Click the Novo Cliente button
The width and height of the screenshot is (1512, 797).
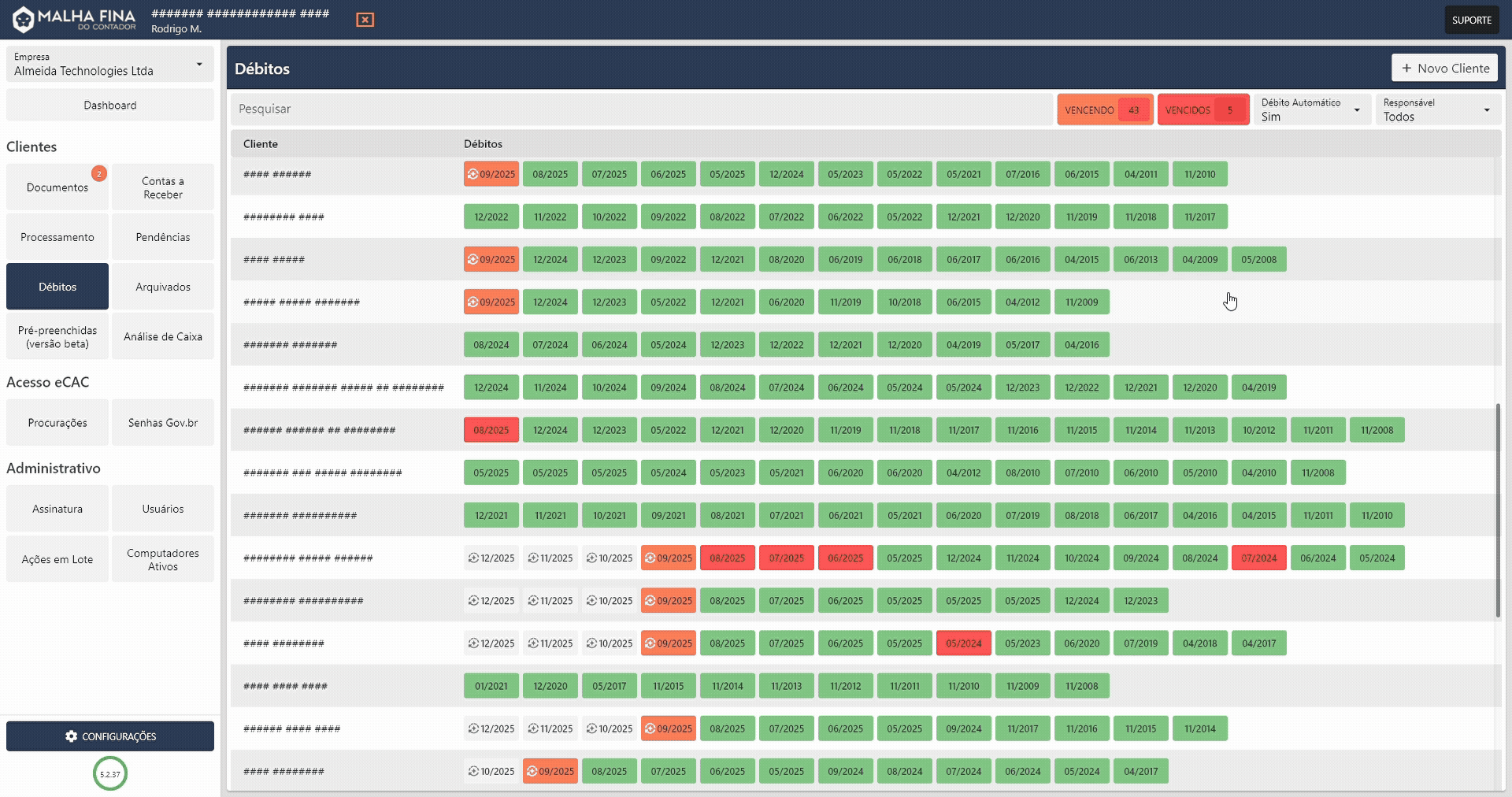click(x=1444, y=68)
